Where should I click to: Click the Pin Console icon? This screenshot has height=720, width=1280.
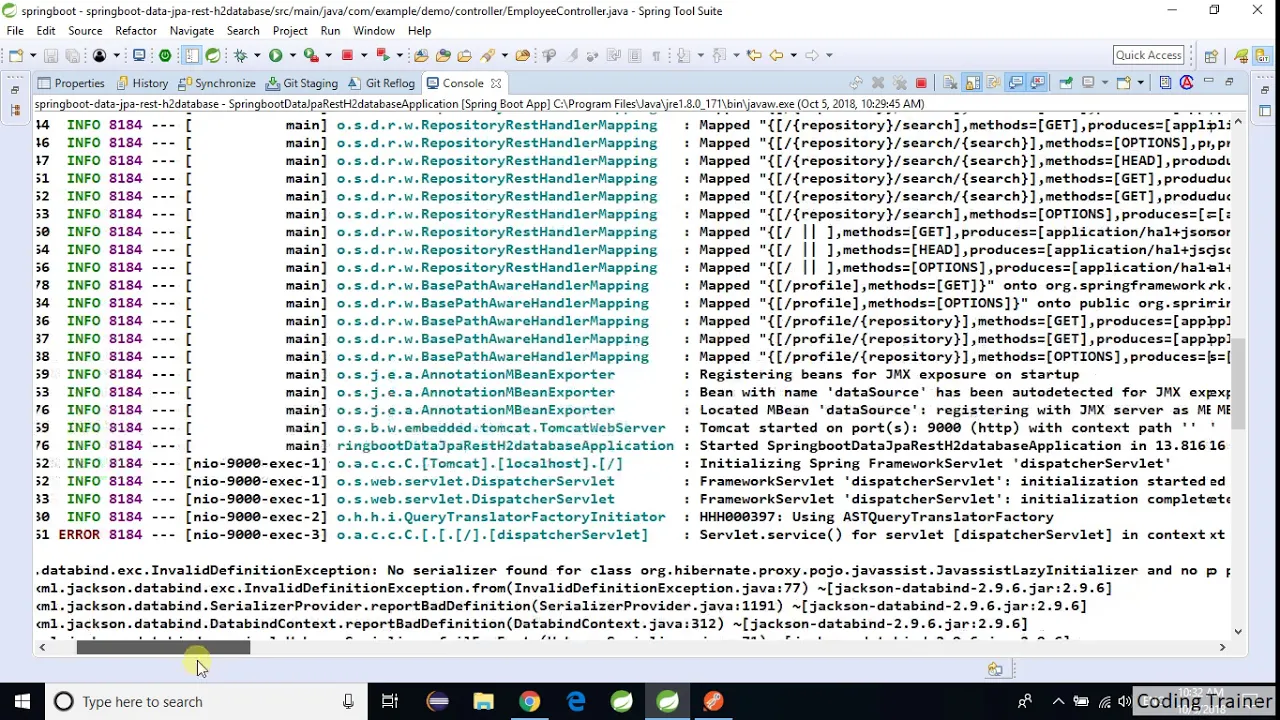(x=1065, y=83)
